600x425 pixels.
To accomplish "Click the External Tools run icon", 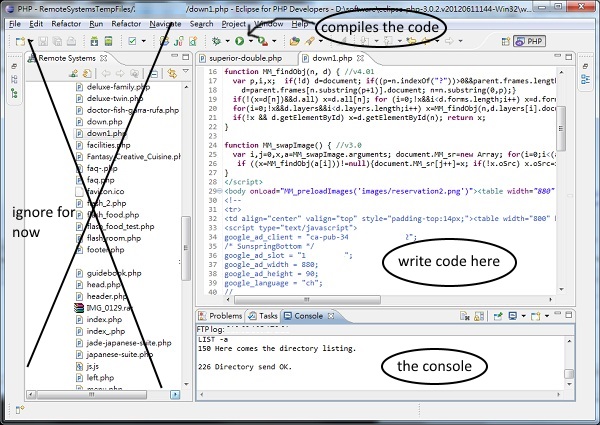I will tap(262, 41).
